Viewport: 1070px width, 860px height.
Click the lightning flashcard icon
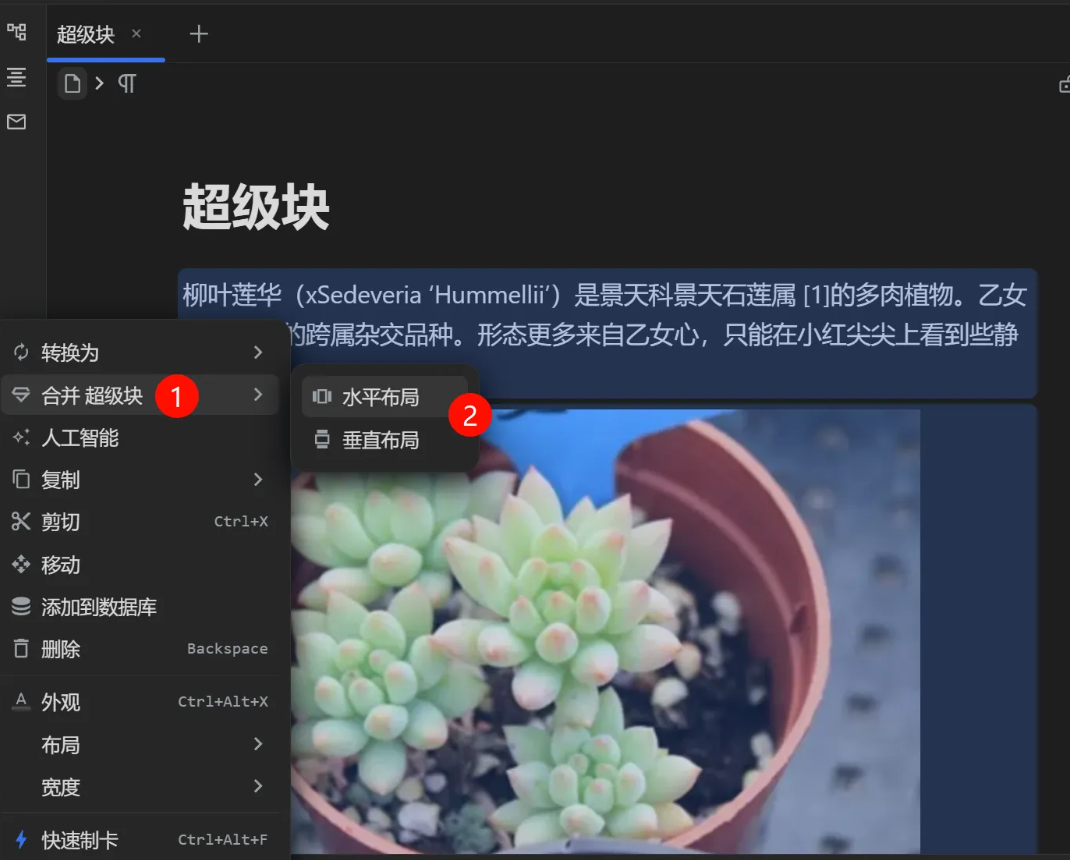[x=21, y=840]
